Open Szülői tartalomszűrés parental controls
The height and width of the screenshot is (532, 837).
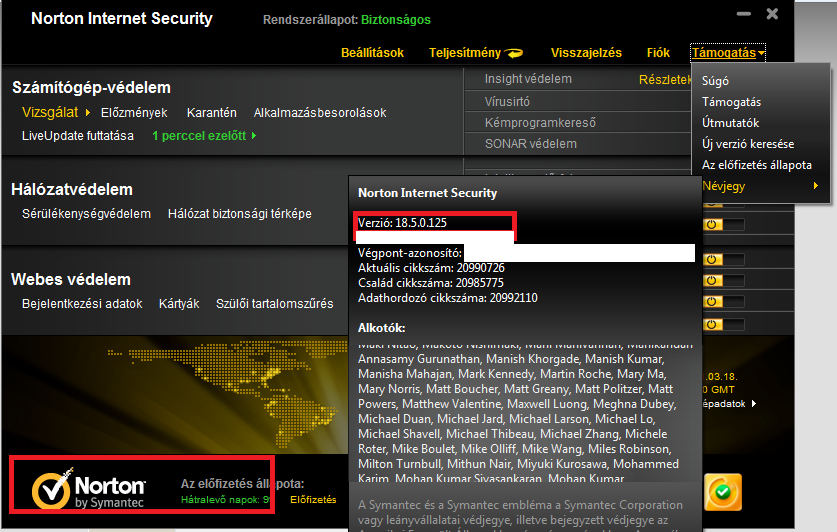click(274, 304)
